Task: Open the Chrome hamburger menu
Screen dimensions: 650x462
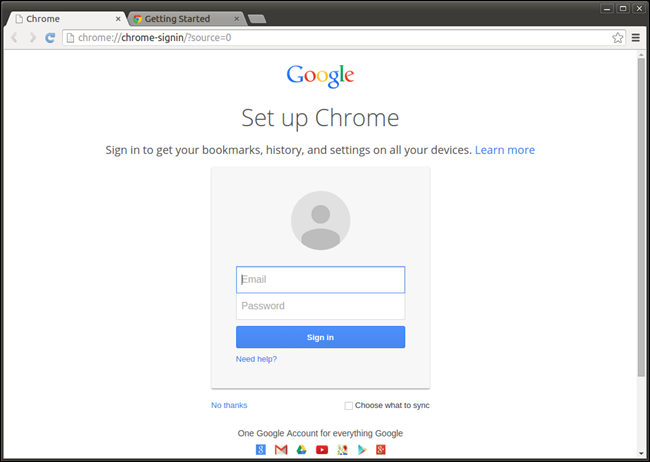Action: coord(635,38)
